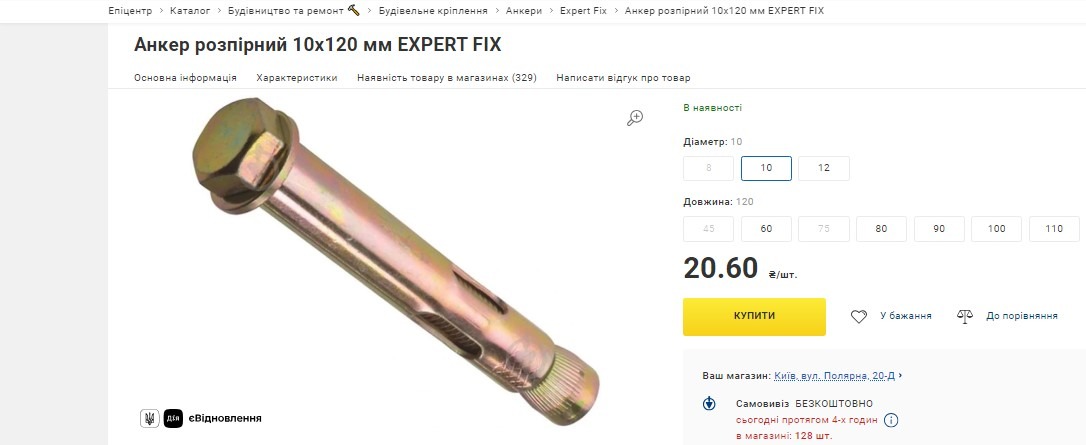Click the hammer icon in breadcrumbs
Image resolution: width=1086 pixels, height=445 pixels.
pyautogui.click(x=354, y=10)
